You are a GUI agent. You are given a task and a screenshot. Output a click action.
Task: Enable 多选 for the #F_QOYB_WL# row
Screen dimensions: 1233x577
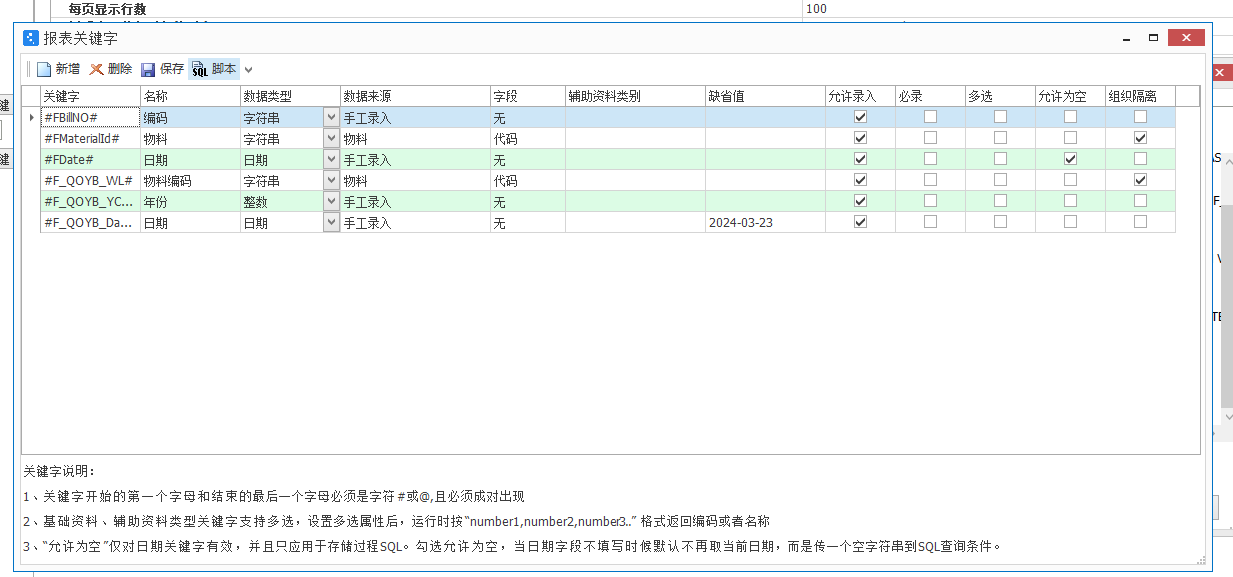1000,181
